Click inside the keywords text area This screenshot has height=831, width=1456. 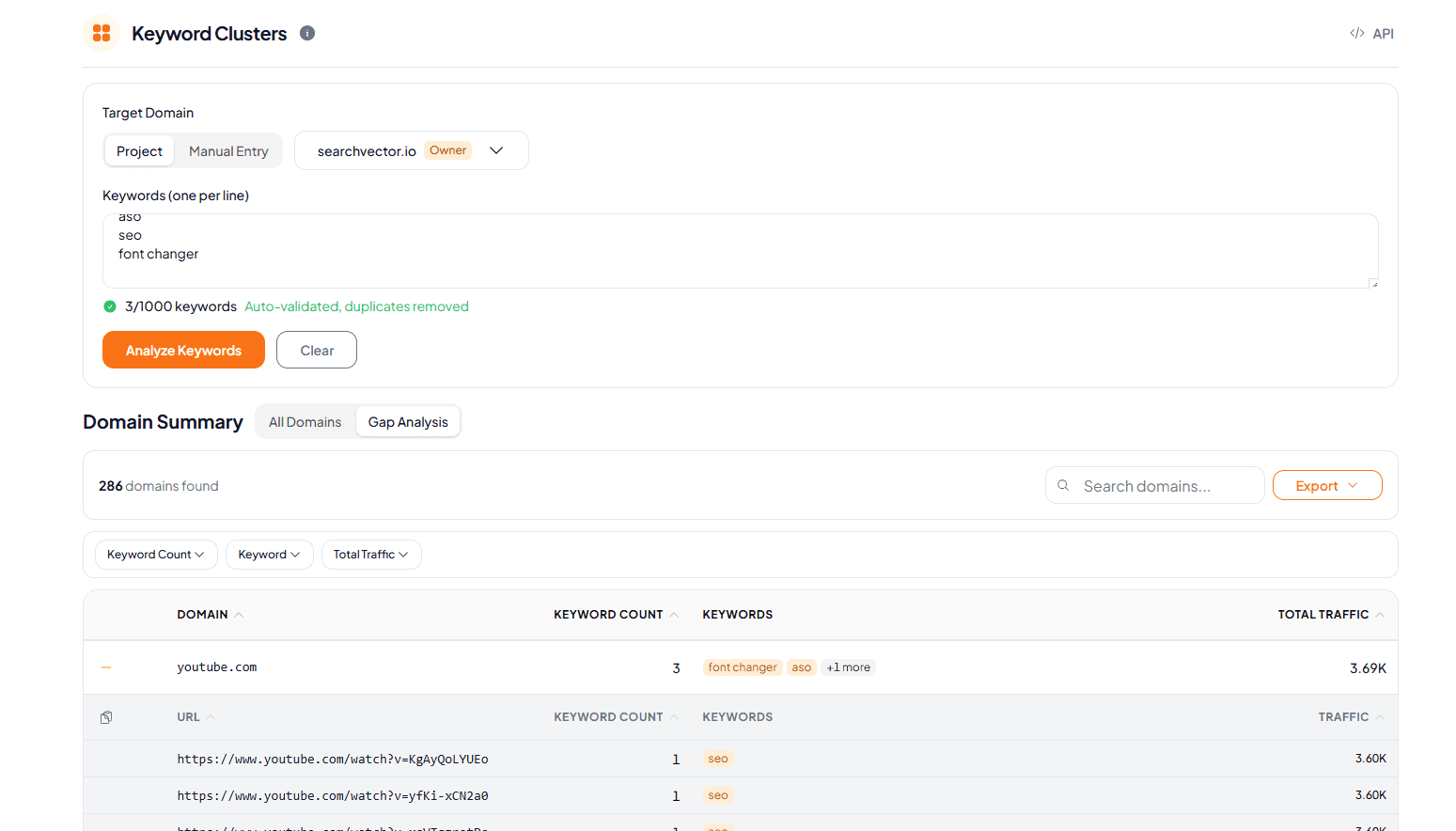[740, 251]
